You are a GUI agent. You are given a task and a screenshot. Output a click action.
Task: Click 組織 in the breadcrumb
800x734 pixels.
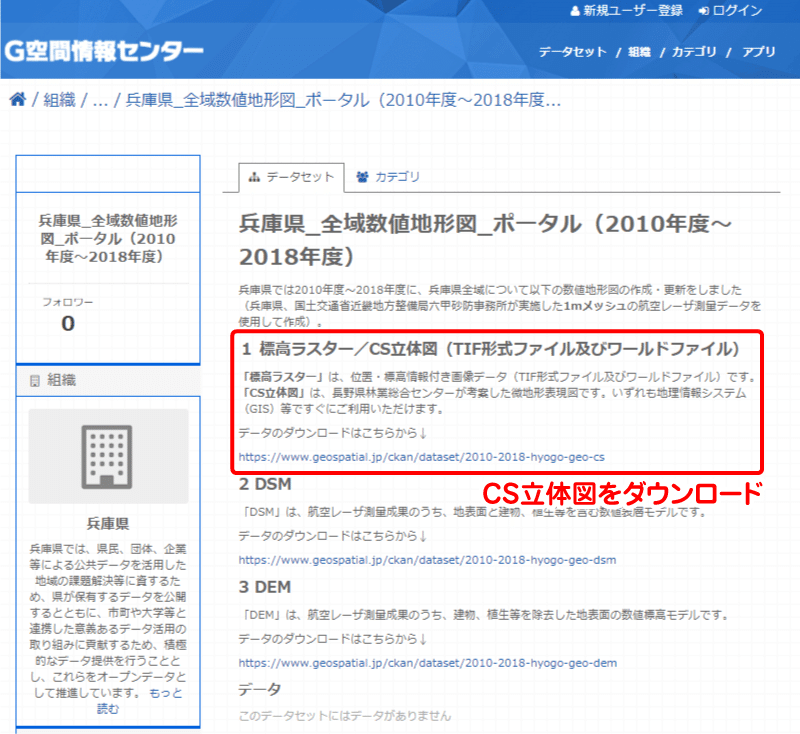click(x=59, y=99)
